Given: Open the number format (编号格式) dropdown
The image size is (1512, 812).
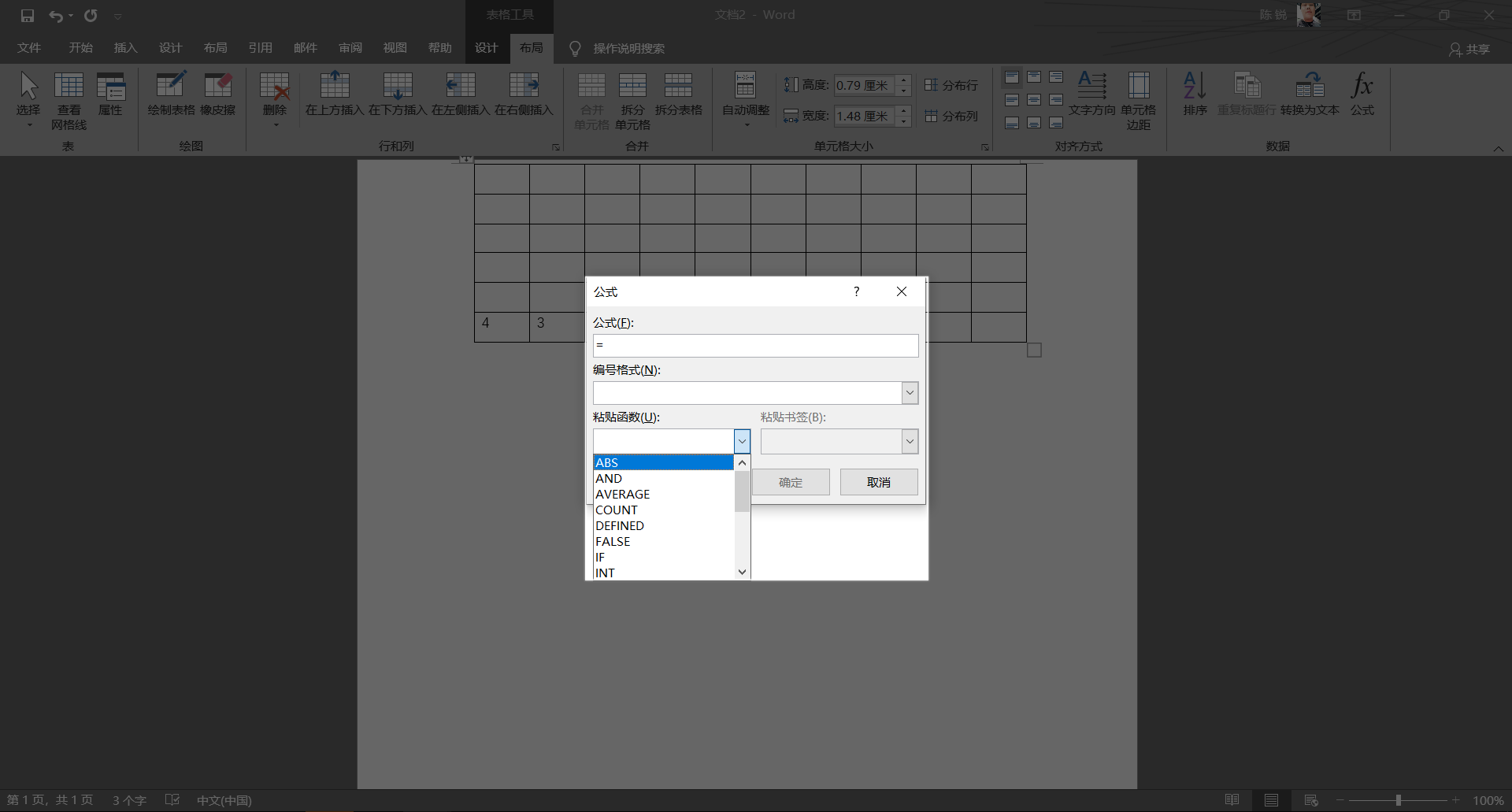Looking at the screenshot, I should tap(910, 393).
